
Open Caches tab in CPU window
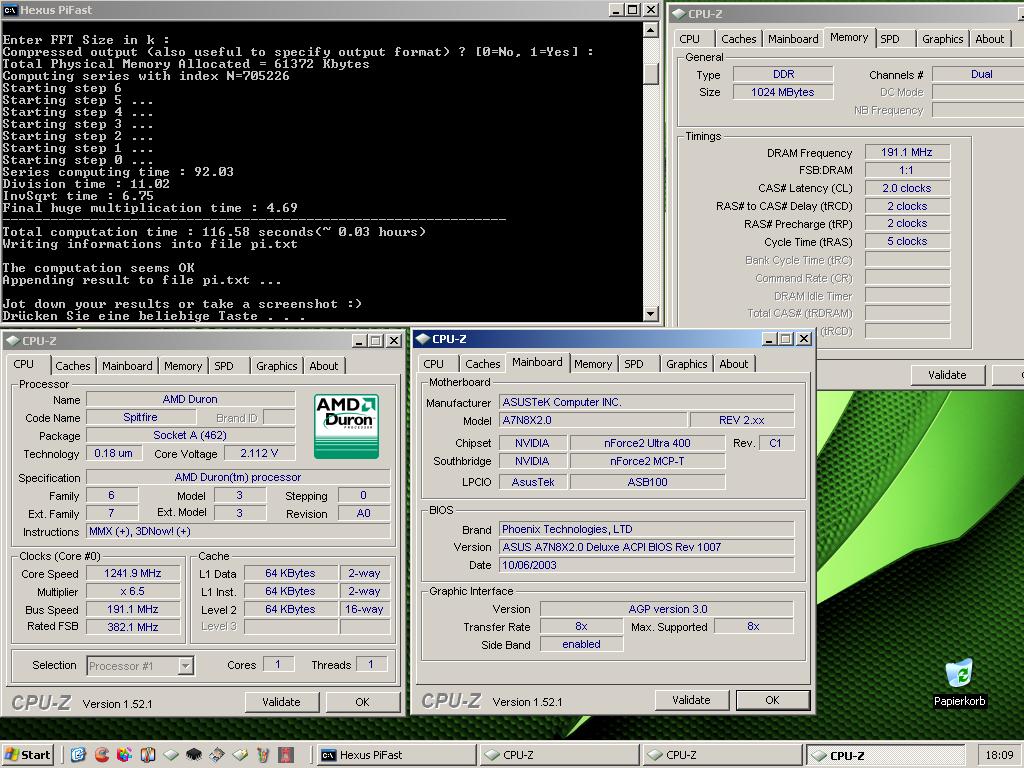(x=72, y=366)
